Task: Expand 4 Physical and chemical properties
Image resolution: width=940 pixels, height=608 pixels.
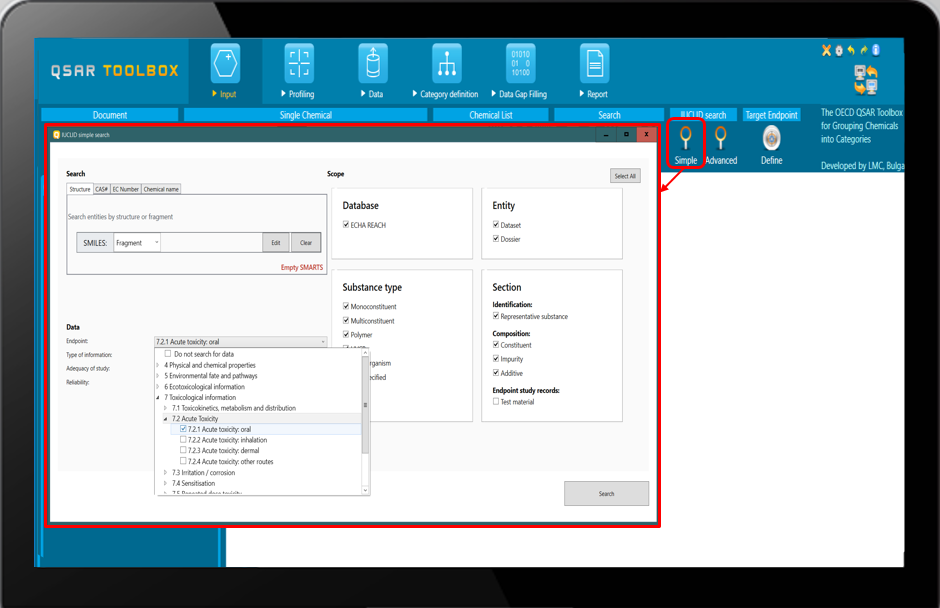Action: click(x=158, y=365)
